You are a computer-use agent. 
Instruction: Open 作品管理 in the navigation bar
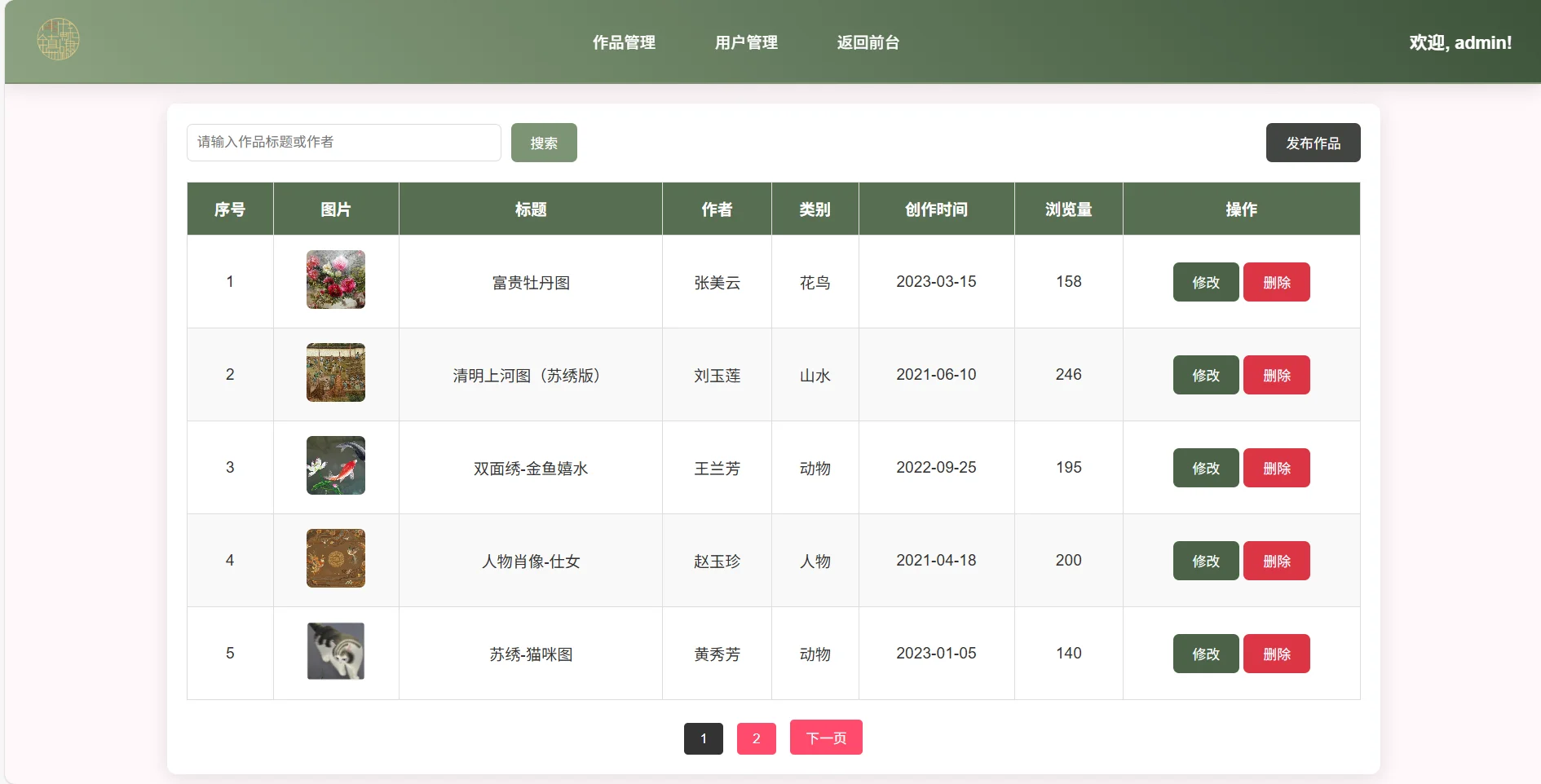(x=625, y=42)
